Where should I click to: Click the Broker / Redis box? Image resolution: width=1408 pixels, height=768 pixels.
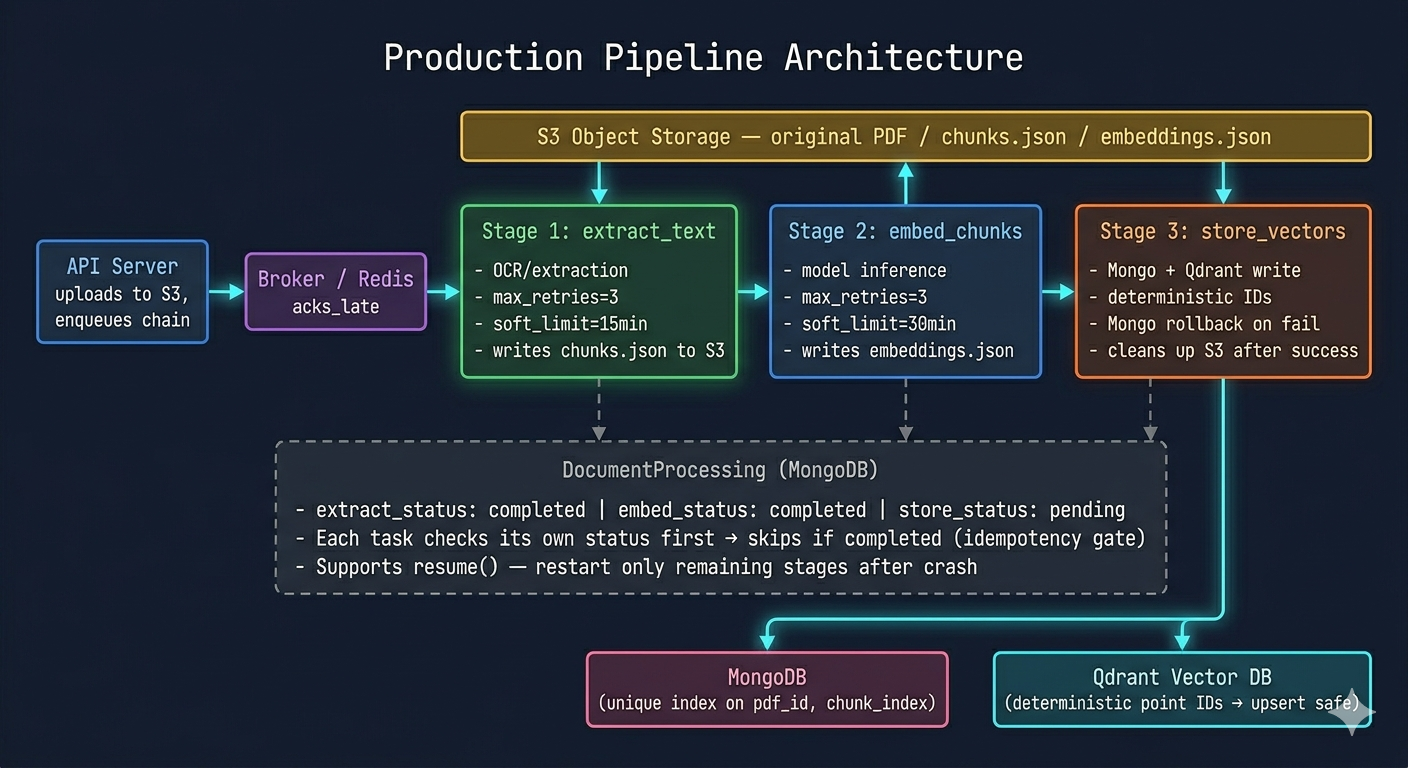pyautogui.click(x=336, y=291)
